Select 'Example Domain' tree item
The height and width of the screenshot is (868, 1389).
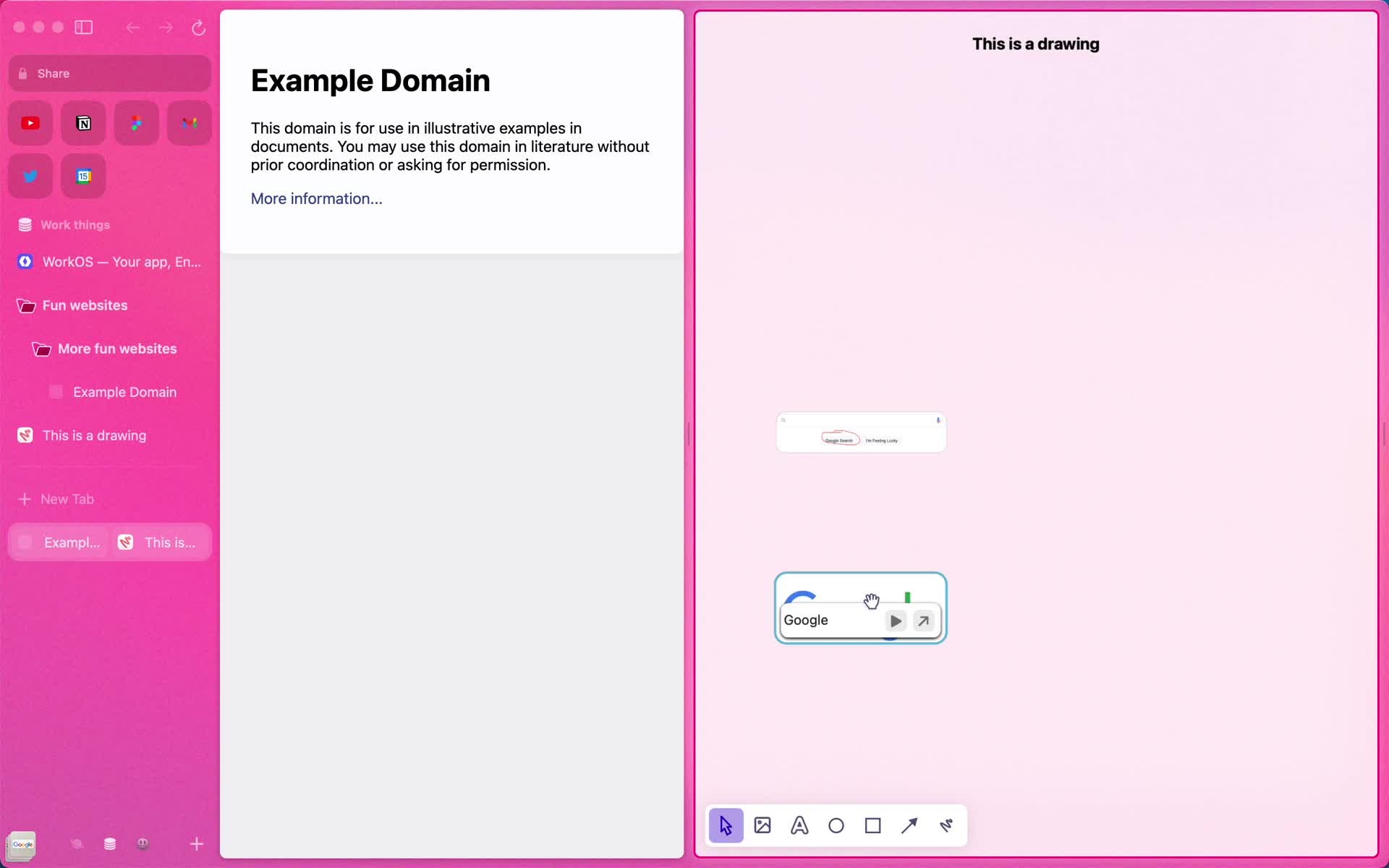coord(124,391)
